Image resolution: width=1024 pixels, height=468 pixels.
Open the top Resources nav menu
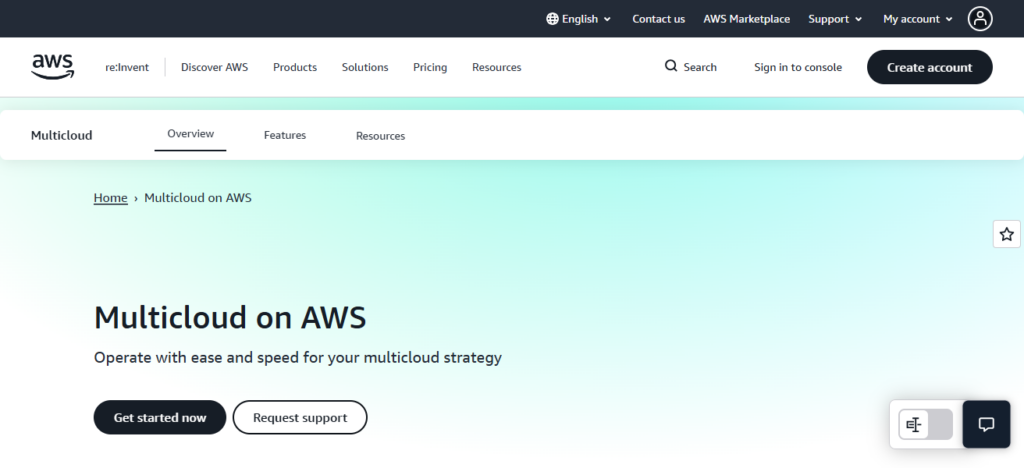(496, 67)
